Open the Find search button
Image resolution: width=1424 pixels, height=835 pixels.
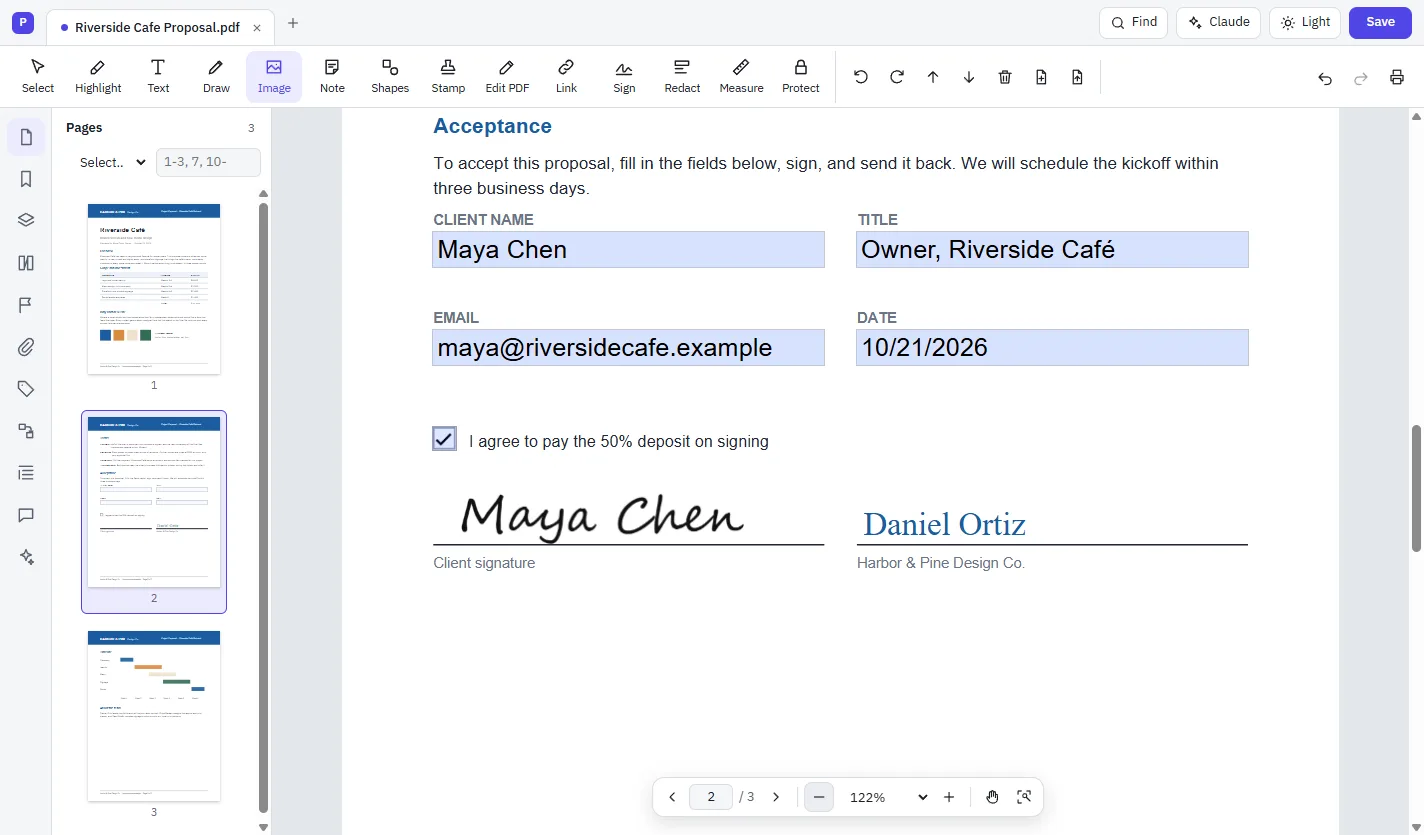pyautogui.click(x=1133, y=22)
